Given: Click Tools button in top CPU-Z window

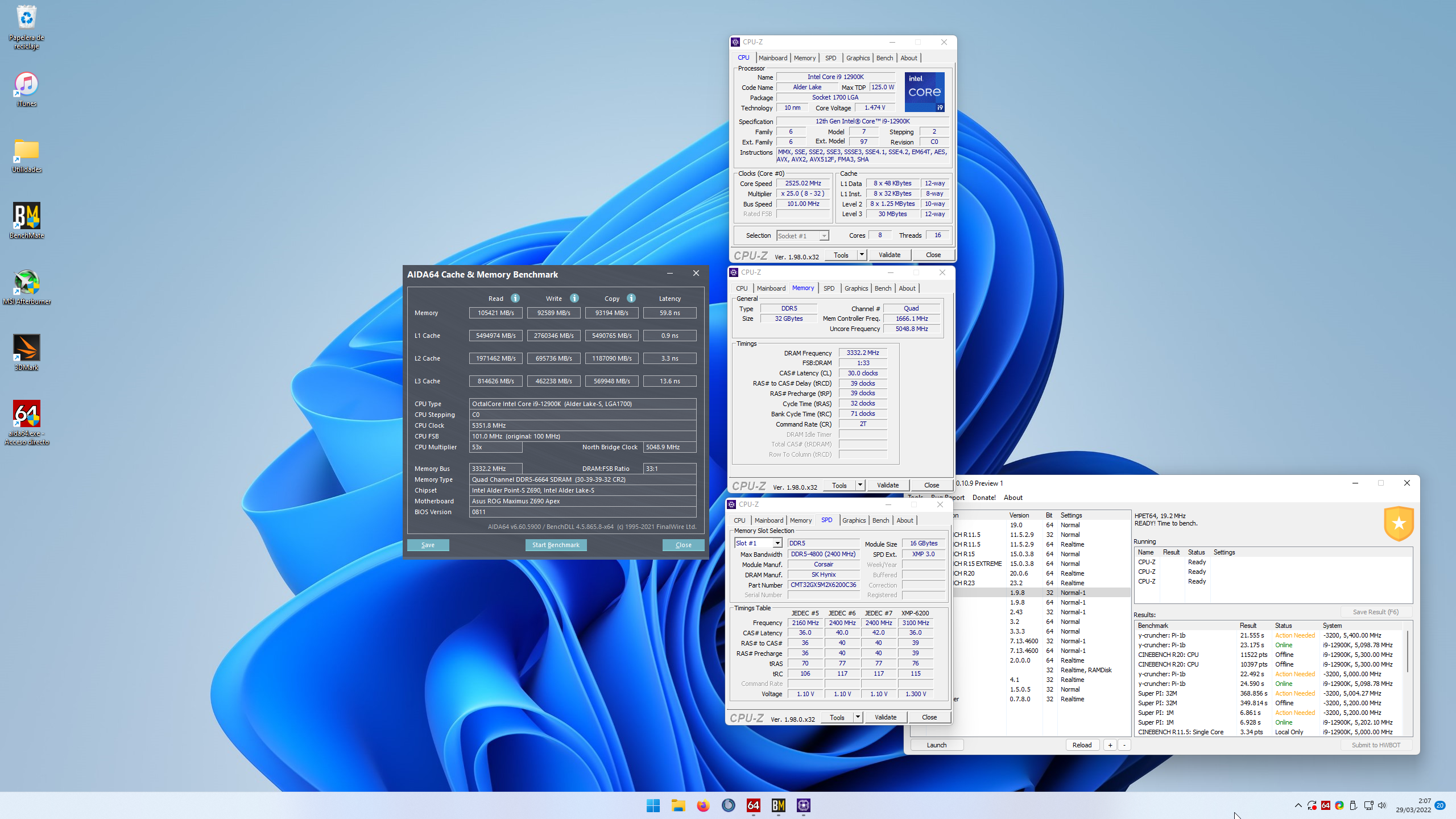Looking at the screenshot, I should click(x=841, y=255).
